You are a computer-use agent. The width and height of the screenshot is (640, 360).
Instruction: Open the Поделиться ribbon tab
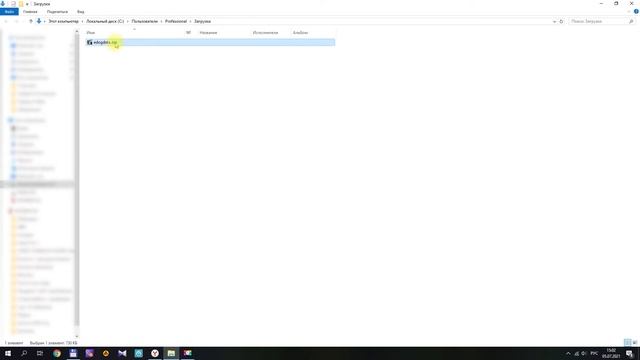point(57,12)
